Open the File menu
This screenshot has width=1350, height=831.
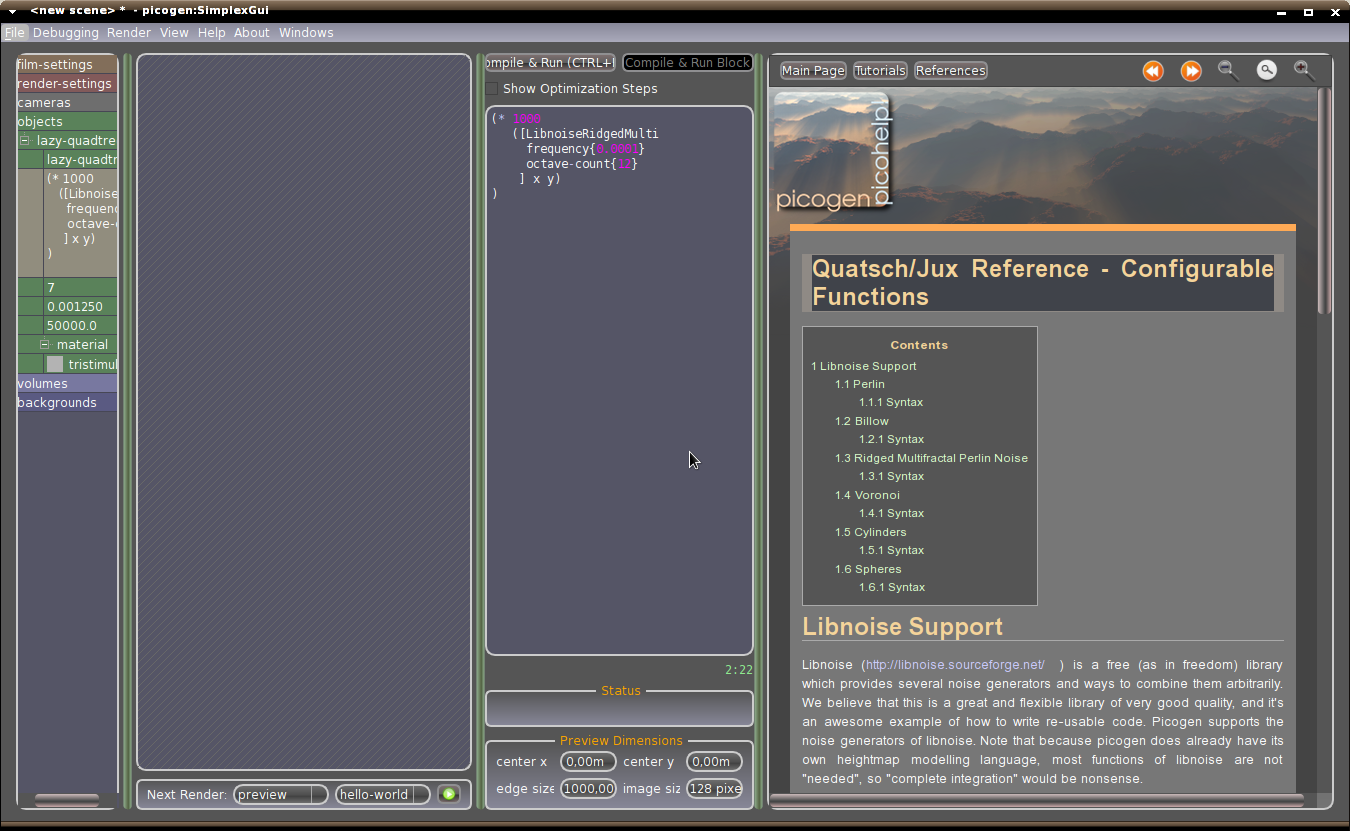(15, 33)
